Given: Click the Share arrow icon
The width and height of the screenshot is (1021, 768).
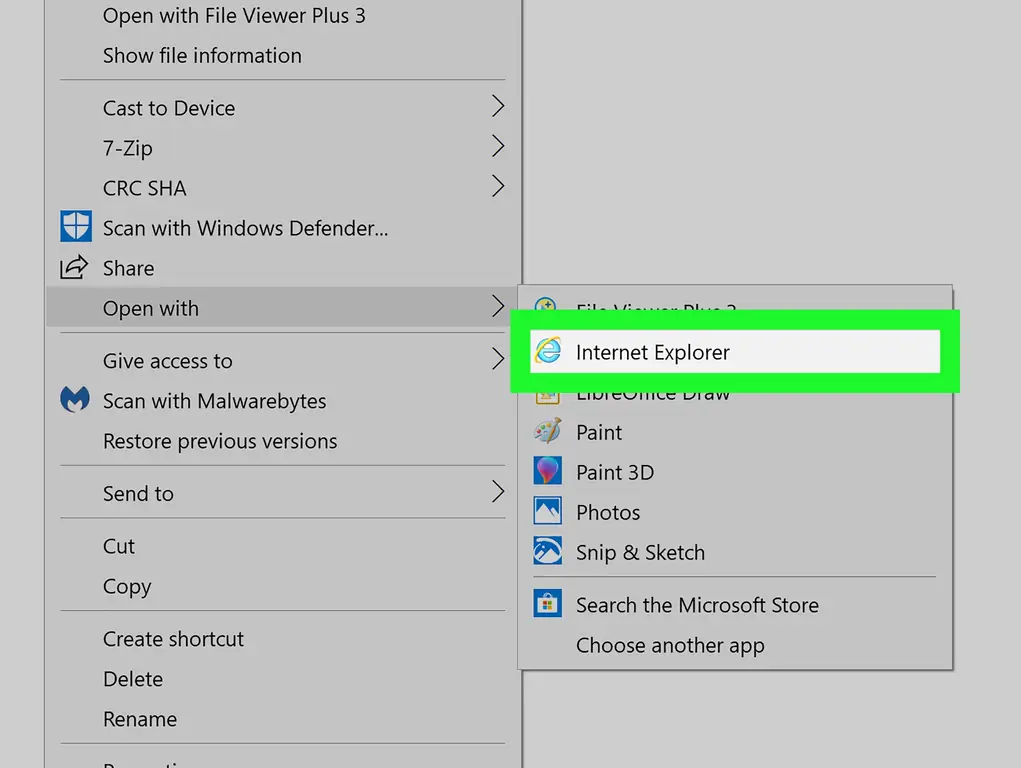Looking at the screenshot, I should 74,267.
